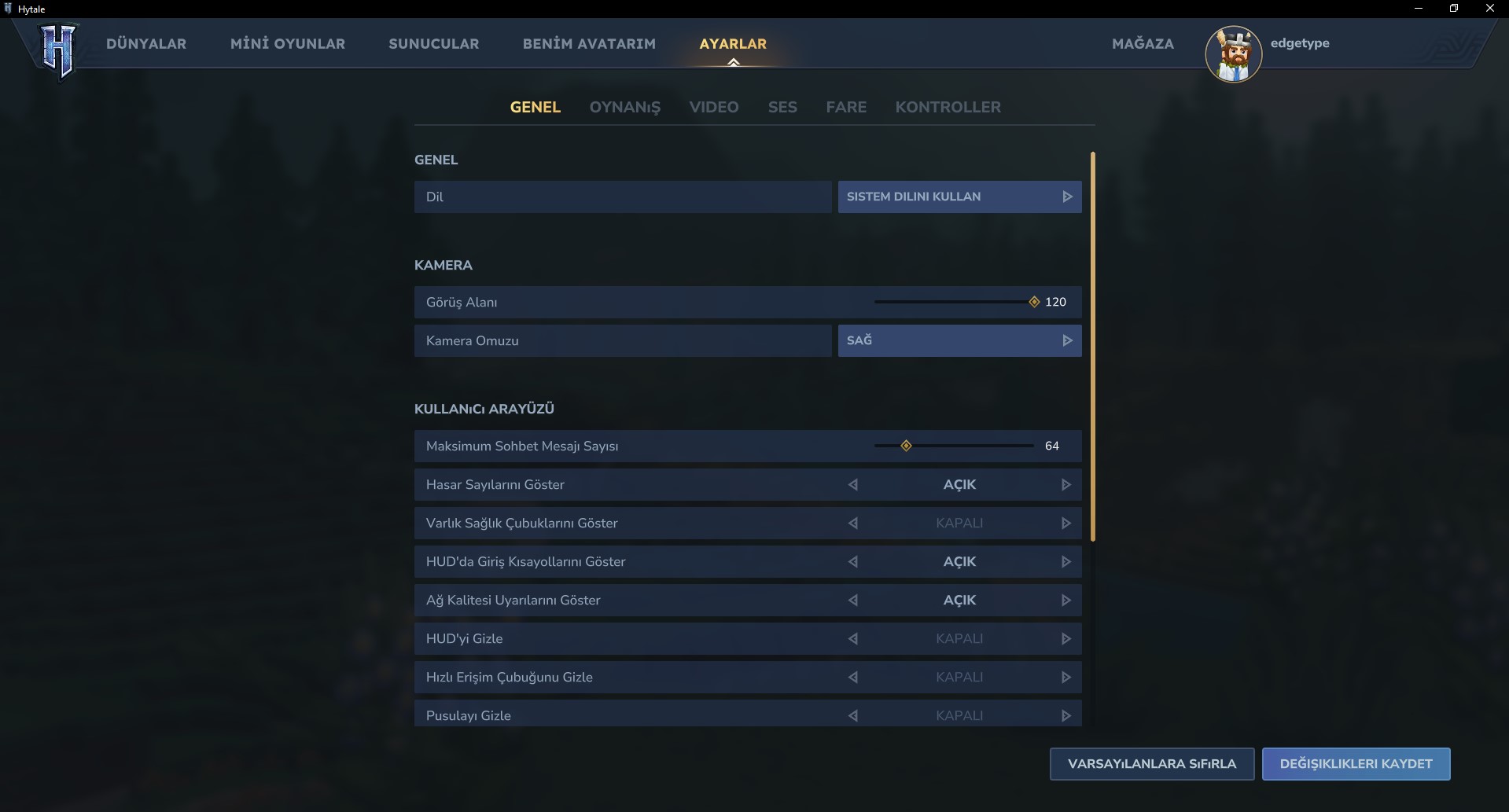Toggle HUD'da Giriş Kısayollarını Göster value AÇIK
The image size is (1509, 812).
point(959,562)
